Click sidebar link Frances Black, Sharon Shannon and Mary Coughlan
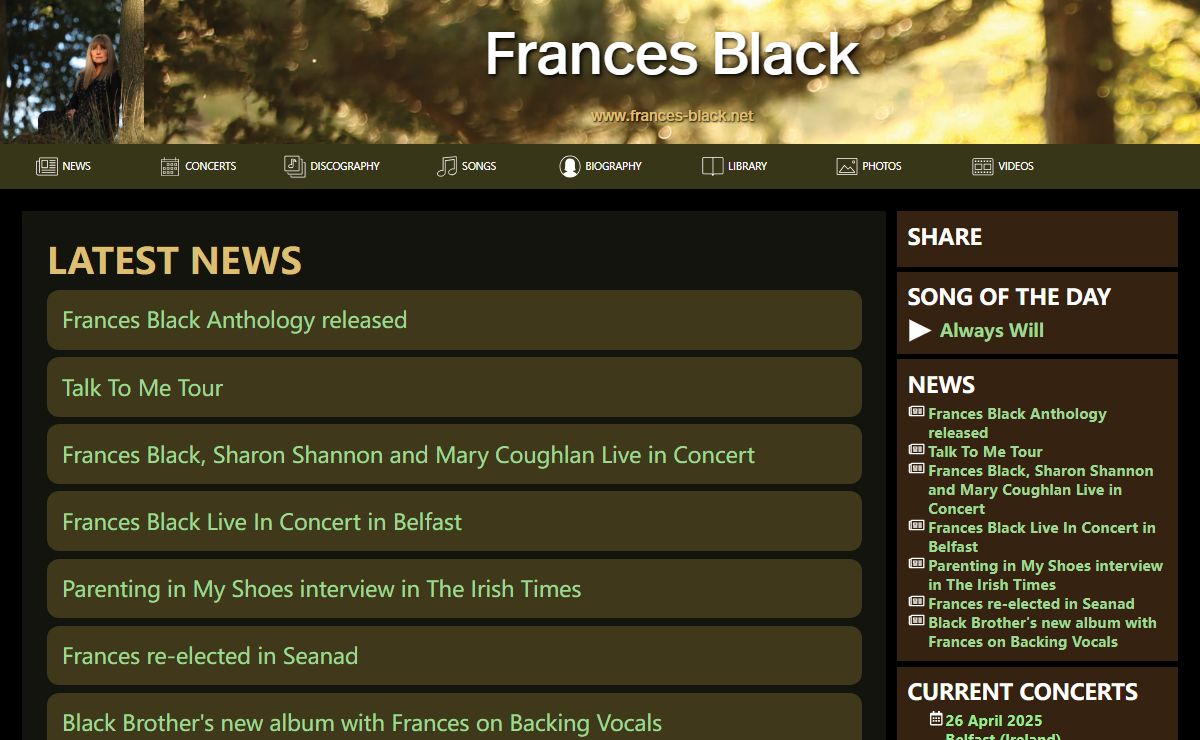The image size is (1200, 740). (1040, 489)
